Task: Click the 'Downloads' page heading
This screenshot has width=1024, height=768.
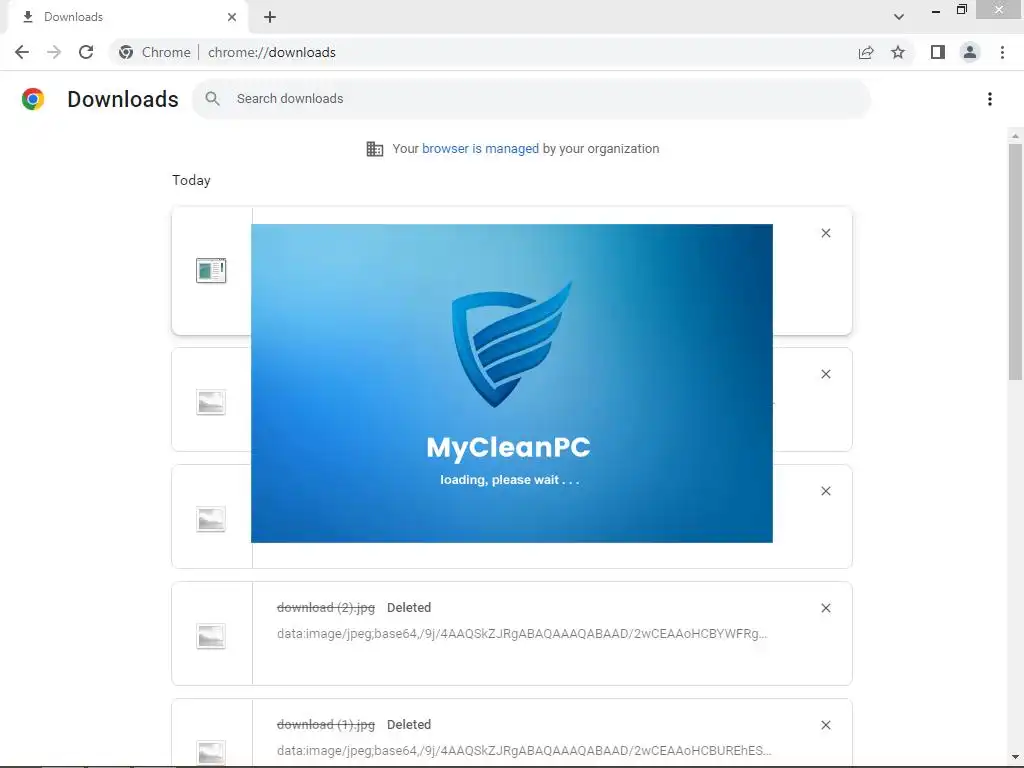Action: (123, 99)
